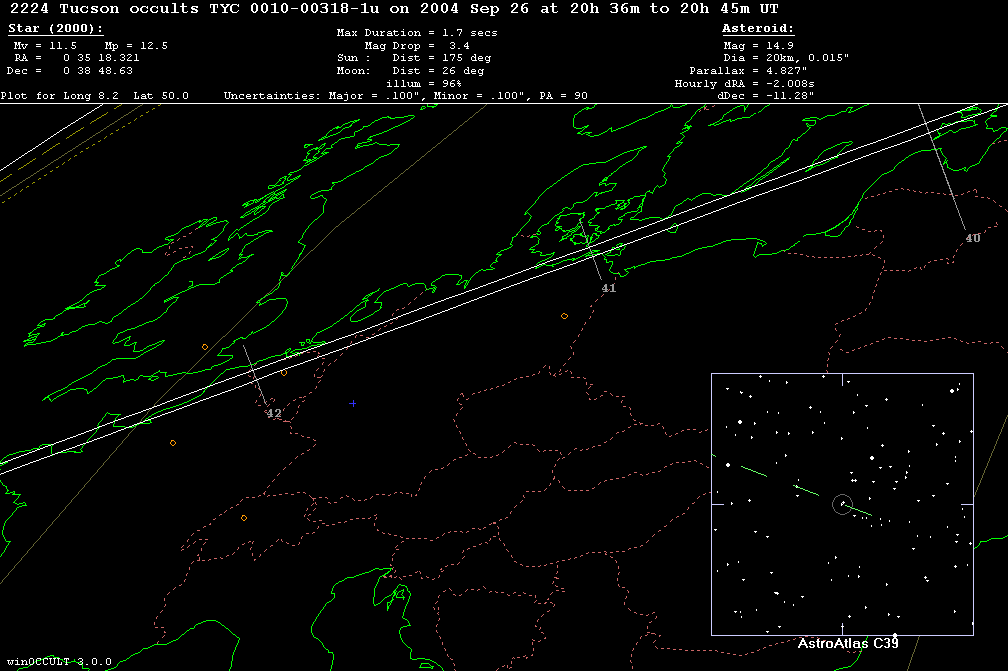This screenshot has height=671, width=1008.
Task: Select the 41 minute time marker on the path
Action: tap(608, 288)
